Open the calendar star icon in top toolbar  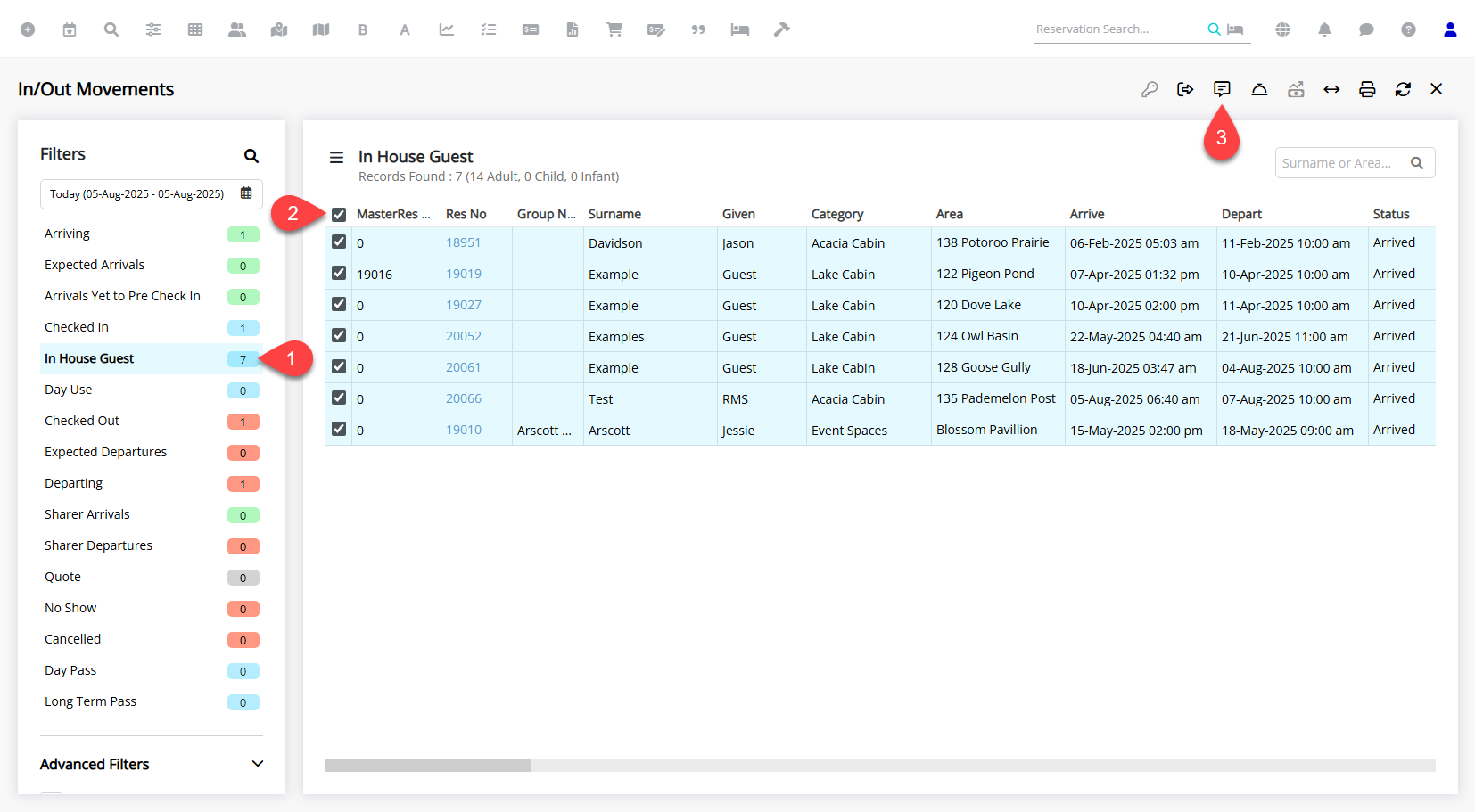tap(70, 29)
